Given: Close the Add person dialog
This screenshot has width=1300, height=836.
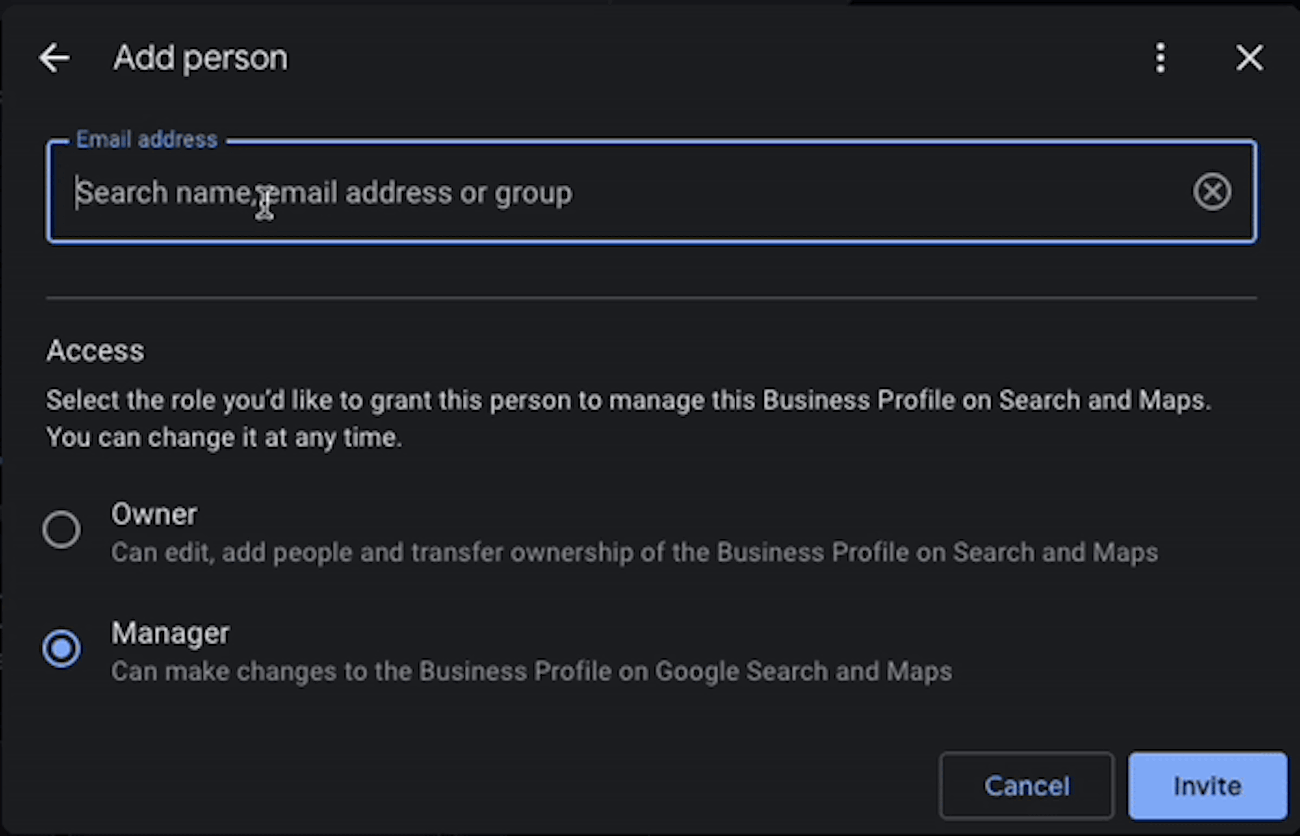Looking at the screenshot, I should pyautogui.click(x=1249, y=58).
